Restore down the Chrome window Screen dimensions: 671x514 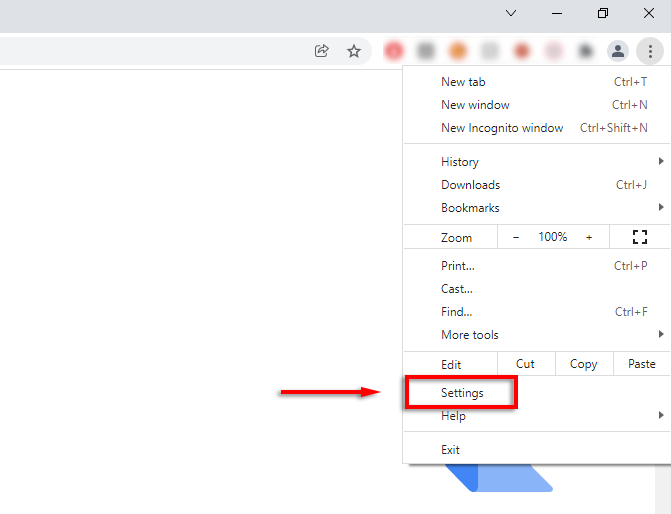603,13
